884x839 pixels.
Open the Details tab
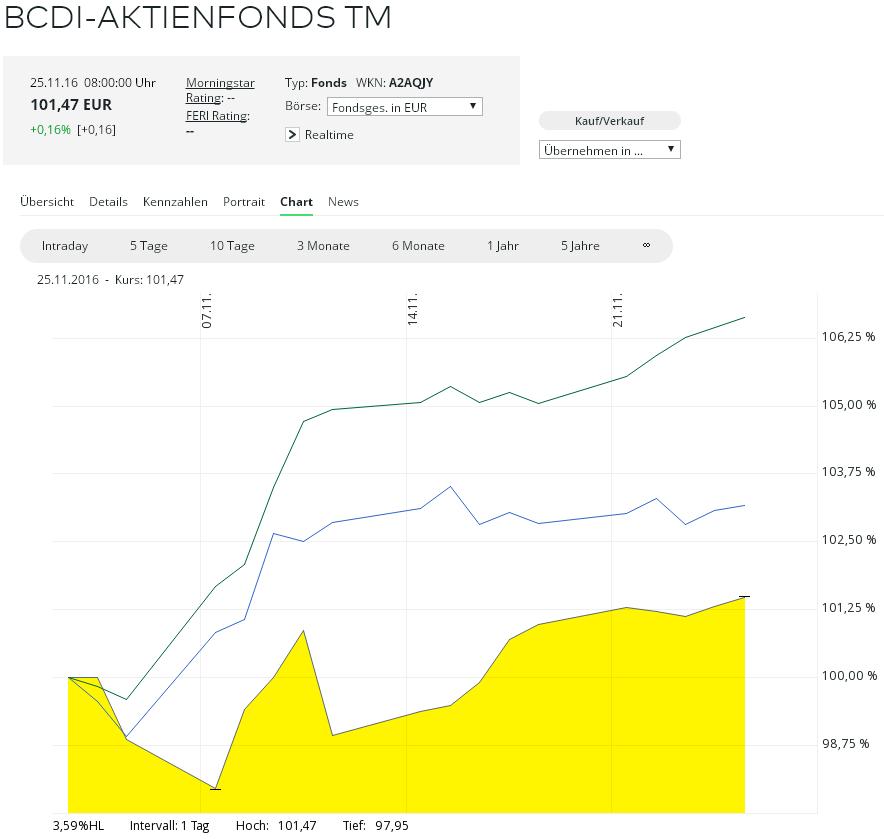pos(108,202)
